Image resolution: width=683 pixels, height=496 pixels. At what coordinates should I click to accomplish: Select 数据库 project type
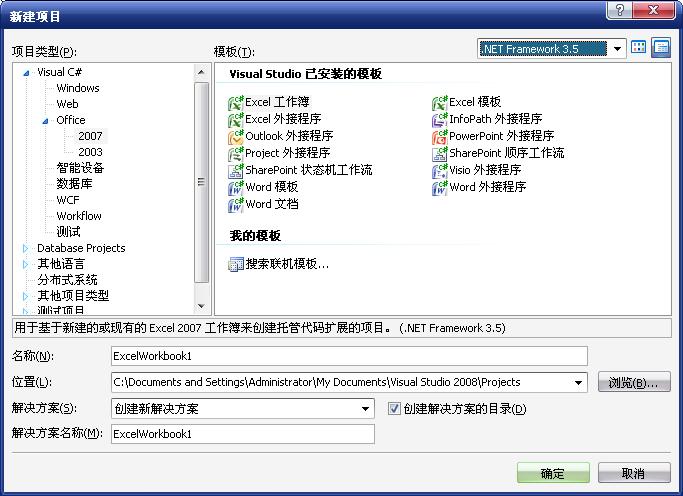pos(74,184)
